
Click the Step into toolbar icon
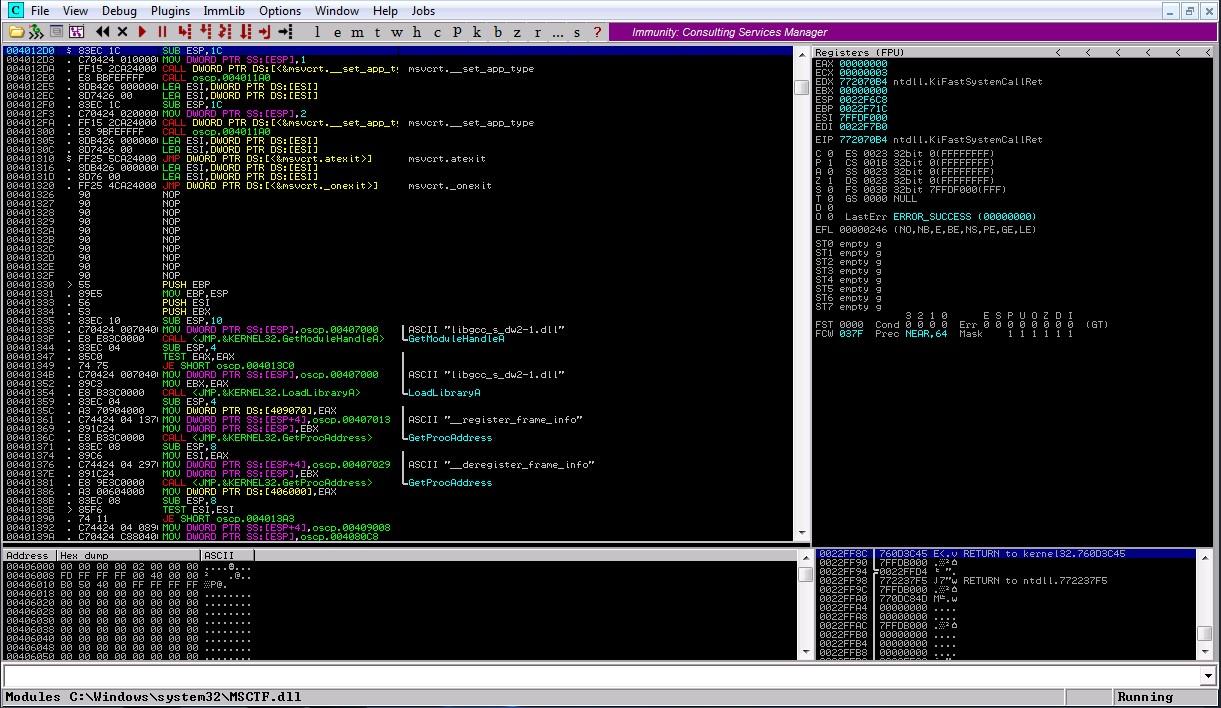[x=184, y=32]
